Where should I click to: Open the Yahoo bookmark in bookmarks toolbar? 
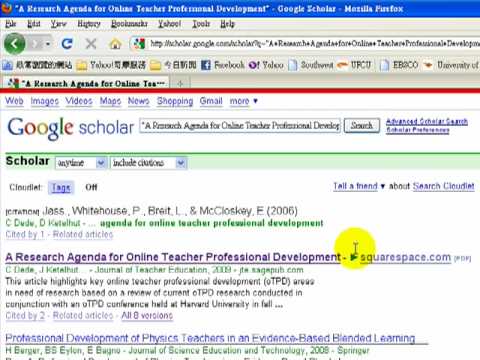click(266, 65)
